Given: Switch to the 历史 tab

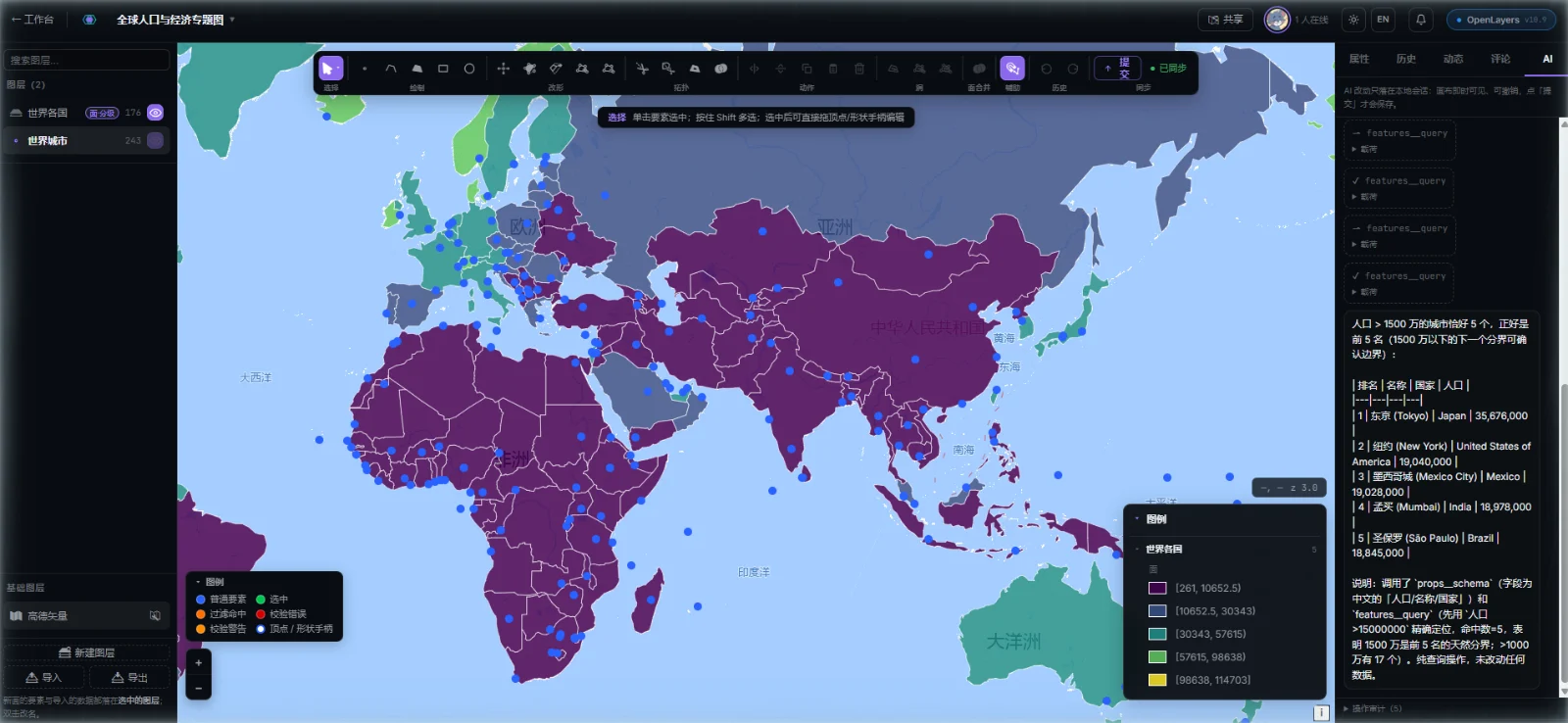Looking at the screenshot, I should (x=1406, y=59).
